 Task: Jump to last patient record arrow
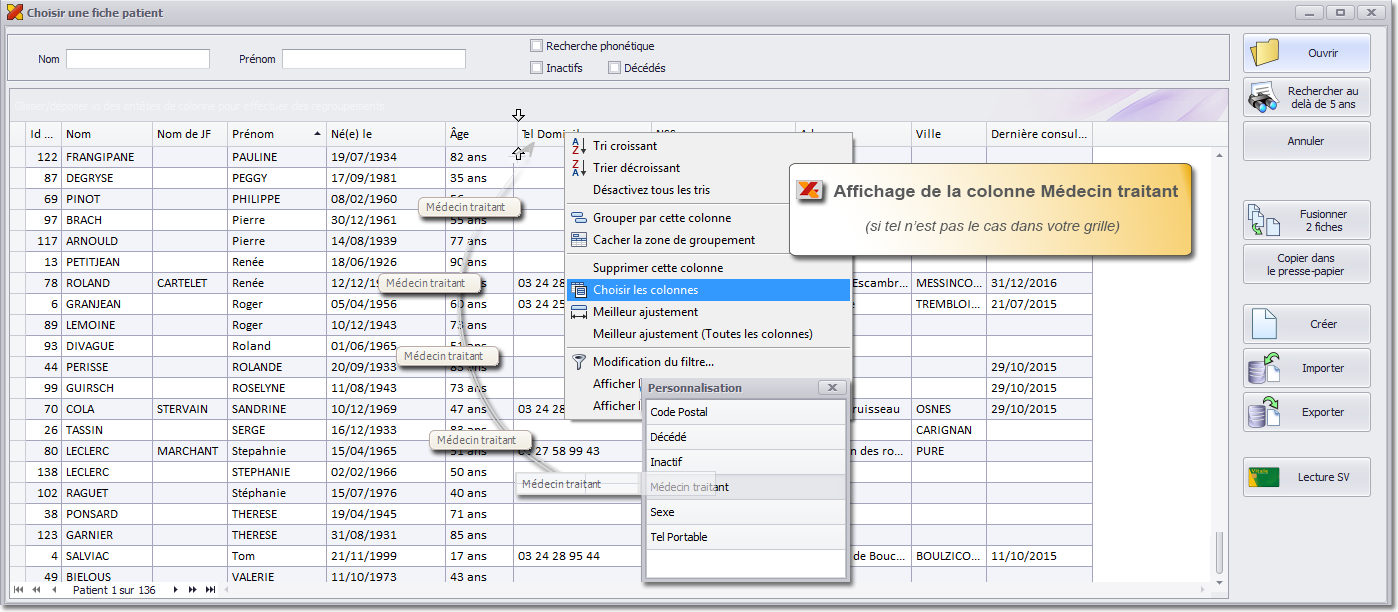click(210, 590)
